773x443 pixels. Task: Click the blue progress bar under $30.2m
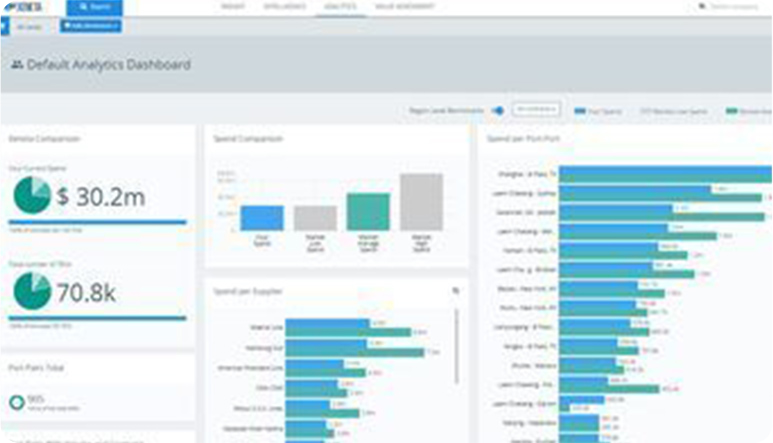pos(98,222)
